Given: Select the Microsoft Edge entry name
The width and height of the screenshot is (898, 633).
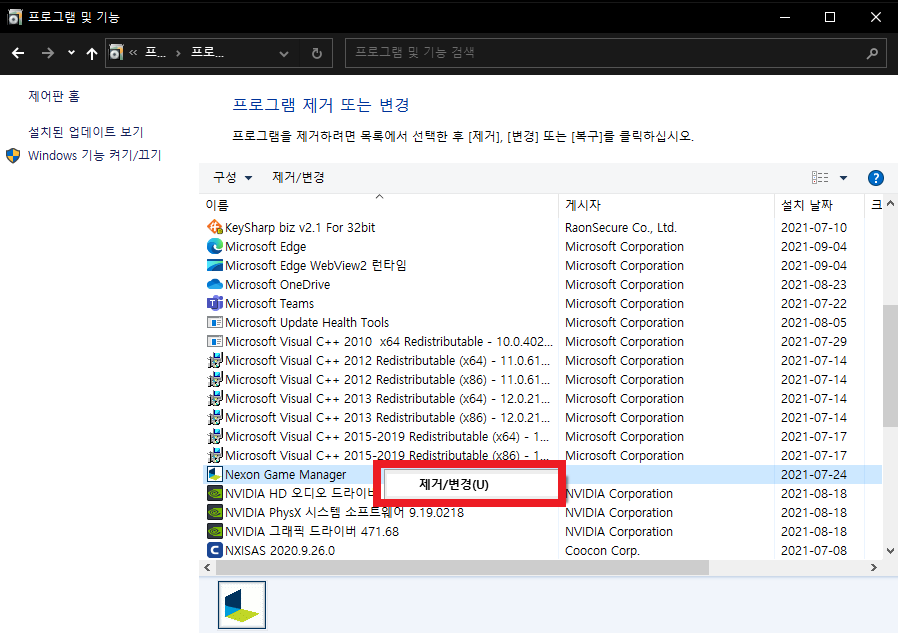Looking at the screenshot, I should [x=266, y=246].
